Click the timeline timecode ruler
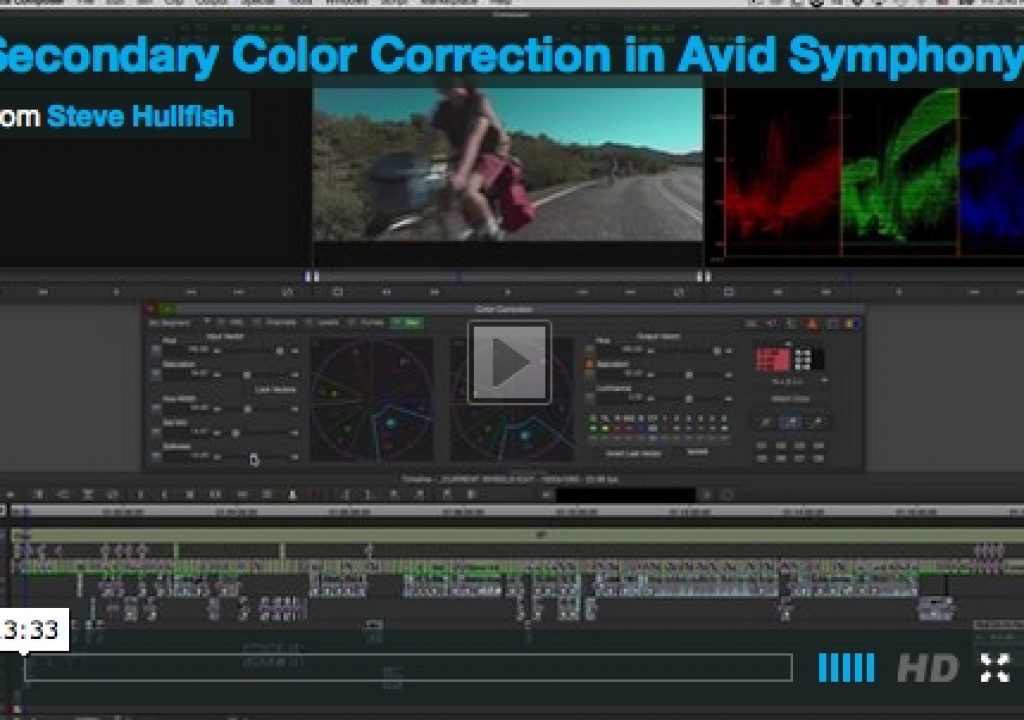The image size is (1024, 720). tap(516, 512)
